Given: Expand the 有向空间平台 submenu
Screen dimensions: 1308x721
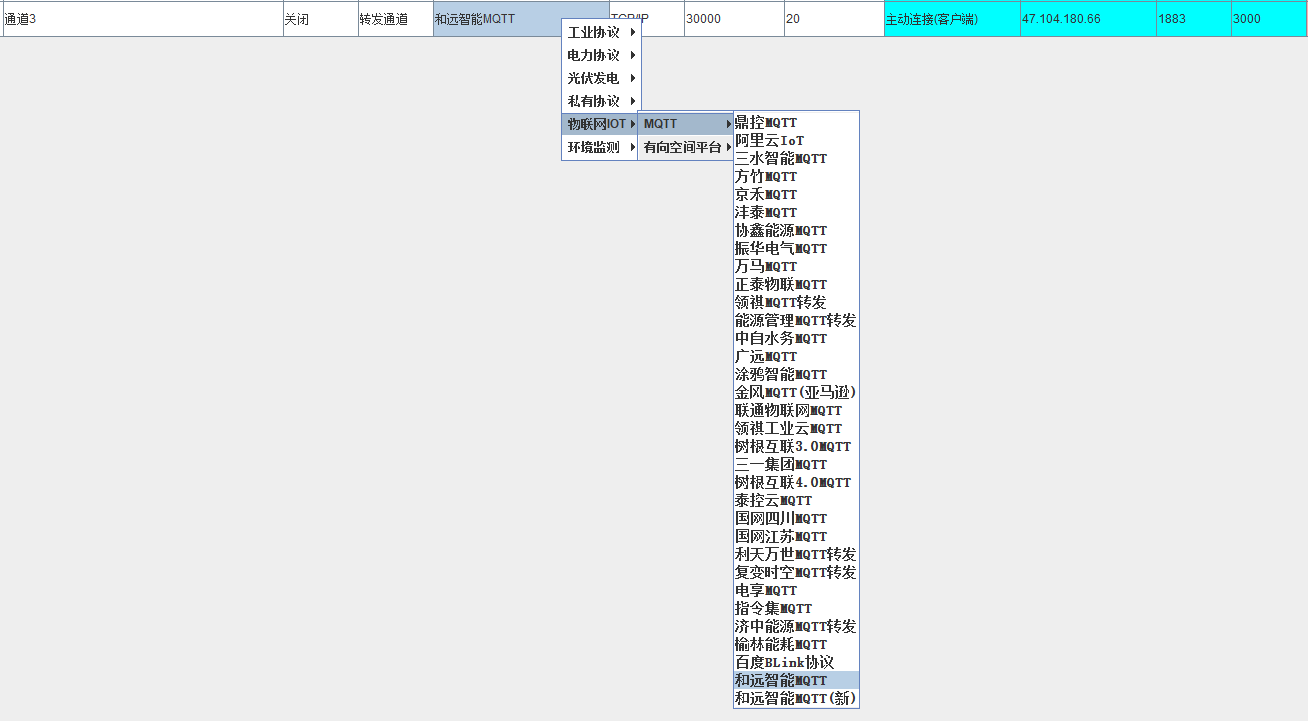Looking at the screenshot, I should tap(686, 147).
